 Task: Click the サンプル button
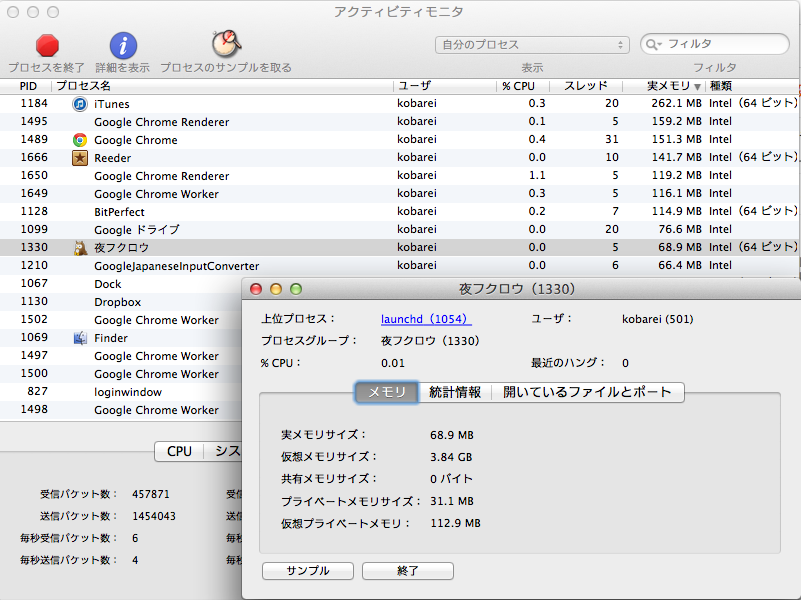pyautogui.click(x=308, y=571)
